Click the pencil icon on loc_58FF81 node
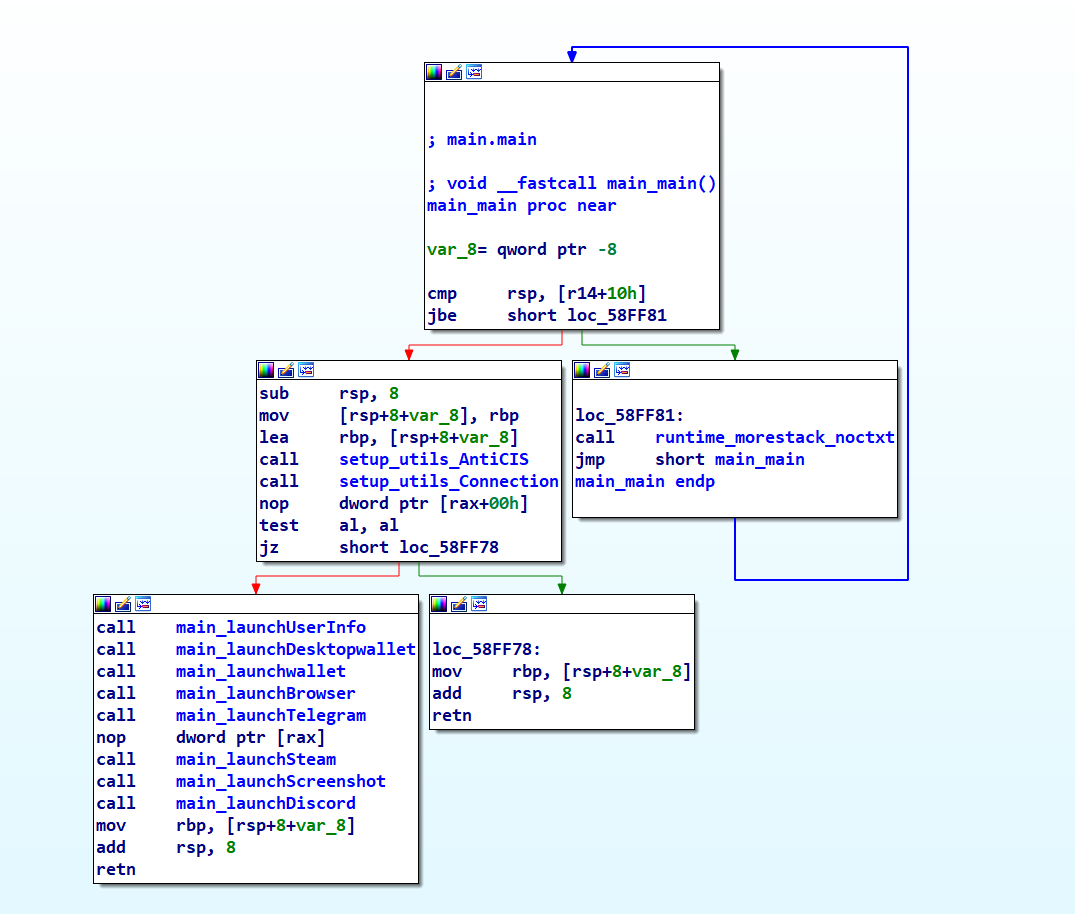This screenshot has width=1075, height=914. click(602, 370)
